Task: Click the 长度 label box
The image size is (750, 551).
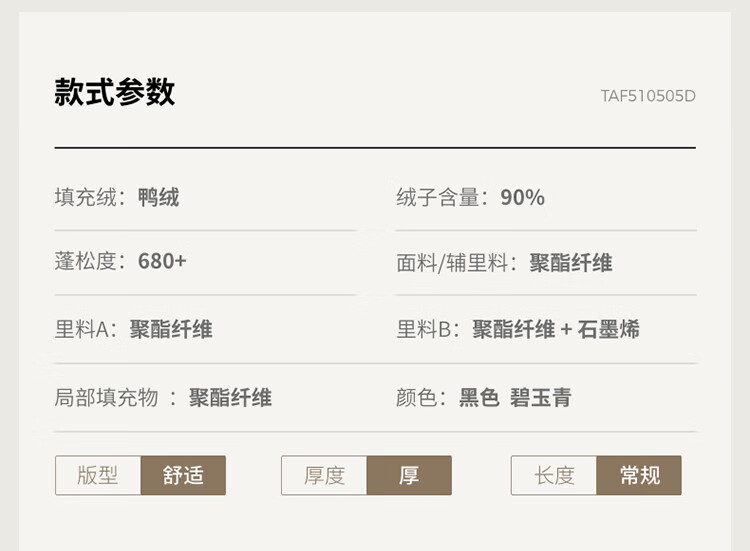Action: 554,475
